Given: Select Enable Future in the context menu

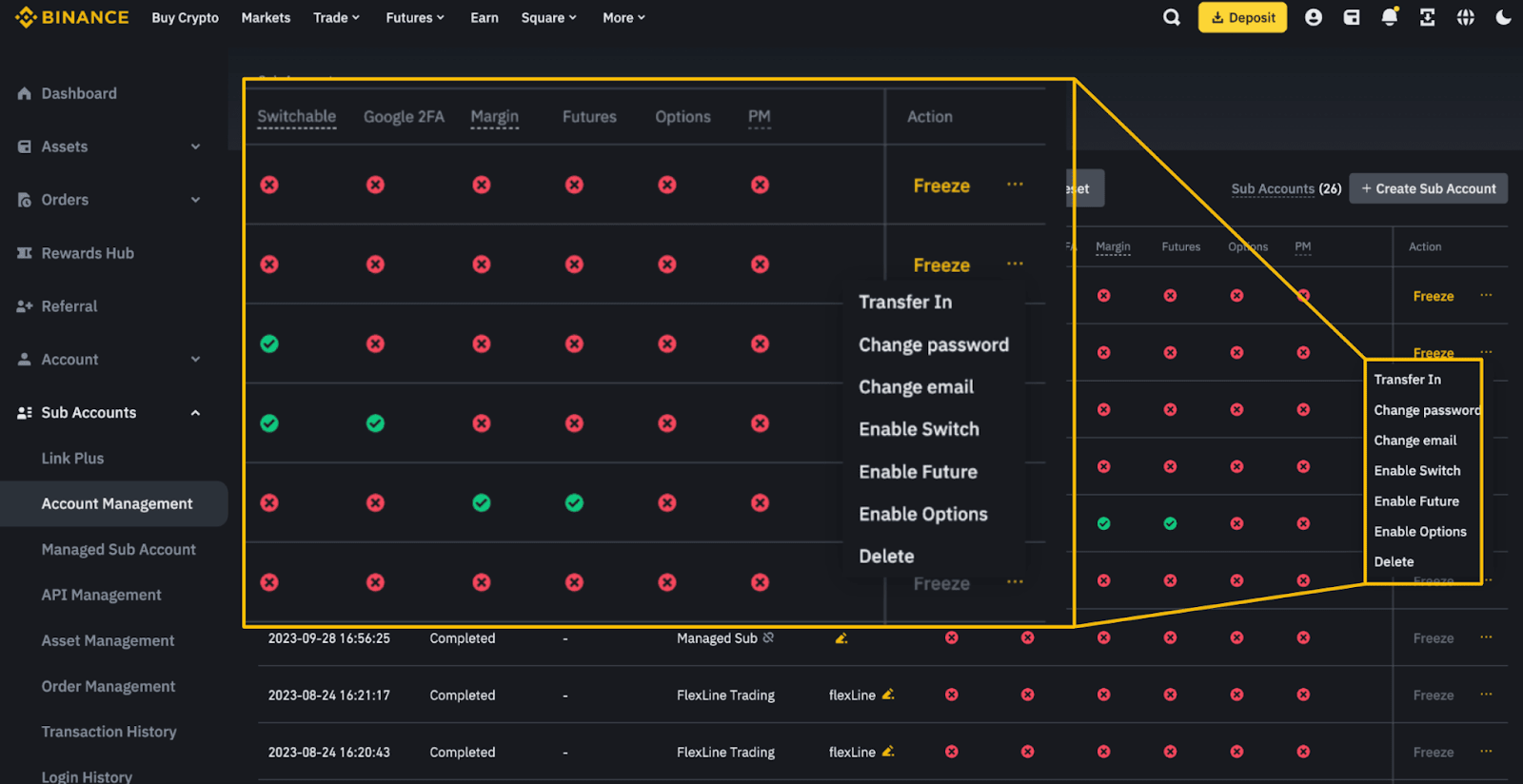Looking at the screenshot, I should [x=1416, y=501].
